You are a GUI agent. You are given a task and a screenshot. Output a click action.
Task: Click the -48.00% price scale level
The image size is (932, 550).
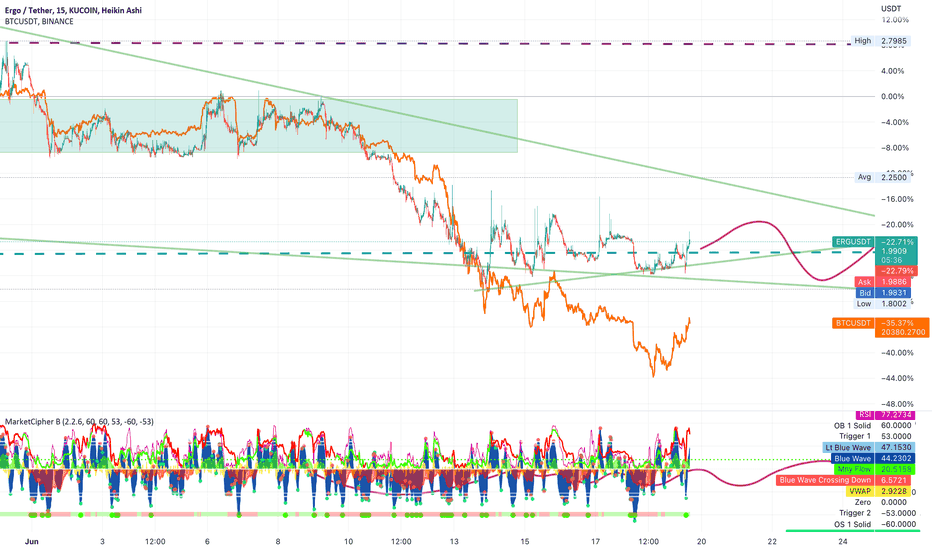tap(895, 404)
